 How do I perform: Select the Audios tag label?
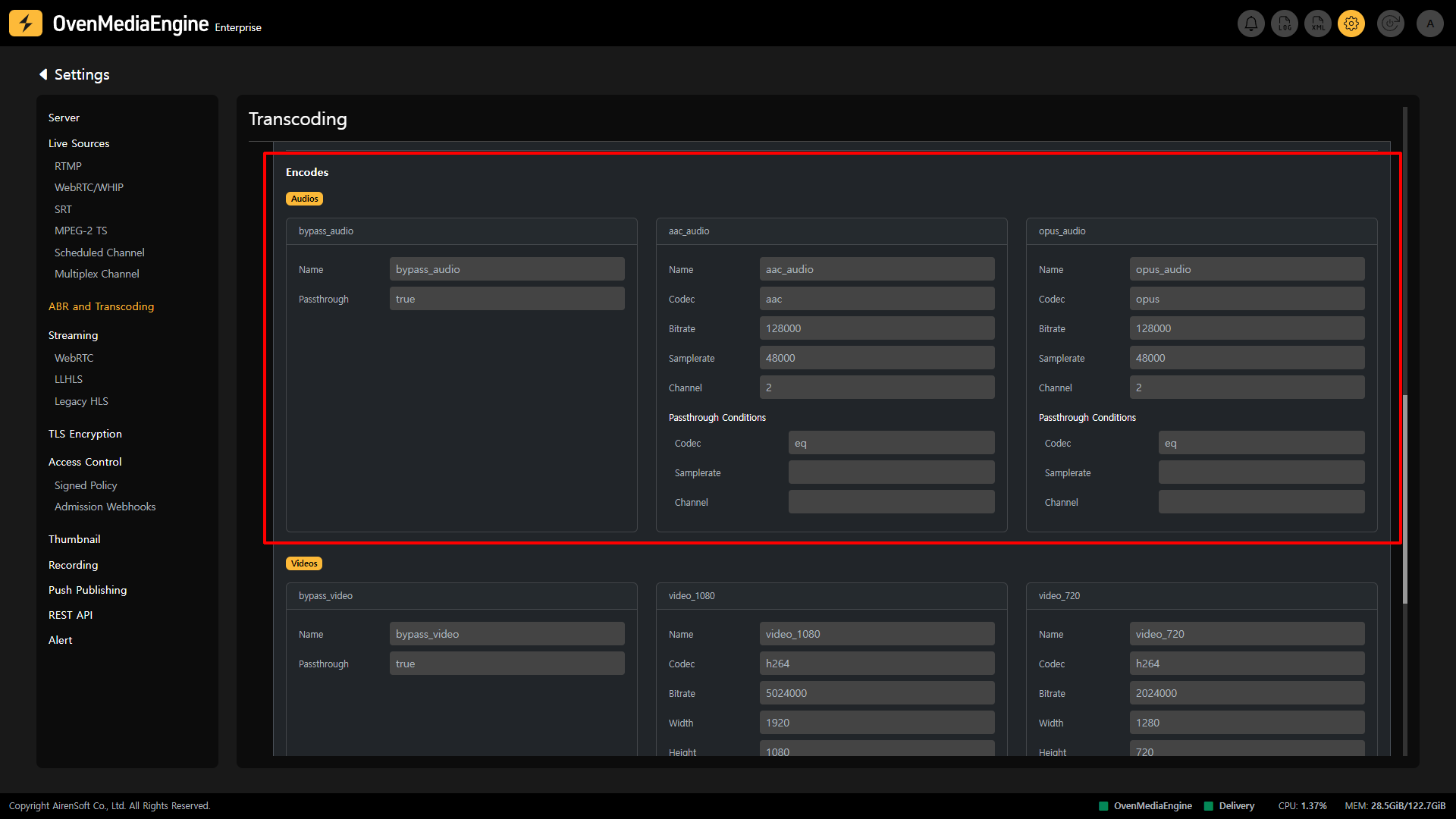click(x=304, y=199)
